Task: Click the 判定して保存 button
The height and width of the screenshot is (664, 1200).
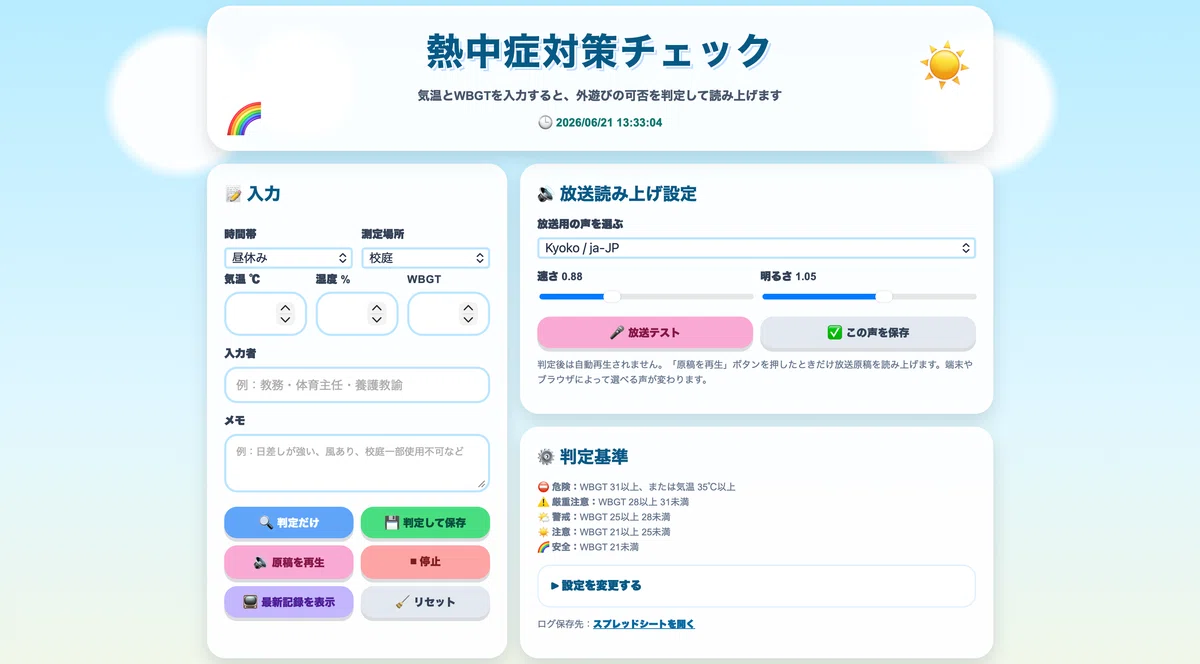Action: pyautogui.click(x=425, y=522)
